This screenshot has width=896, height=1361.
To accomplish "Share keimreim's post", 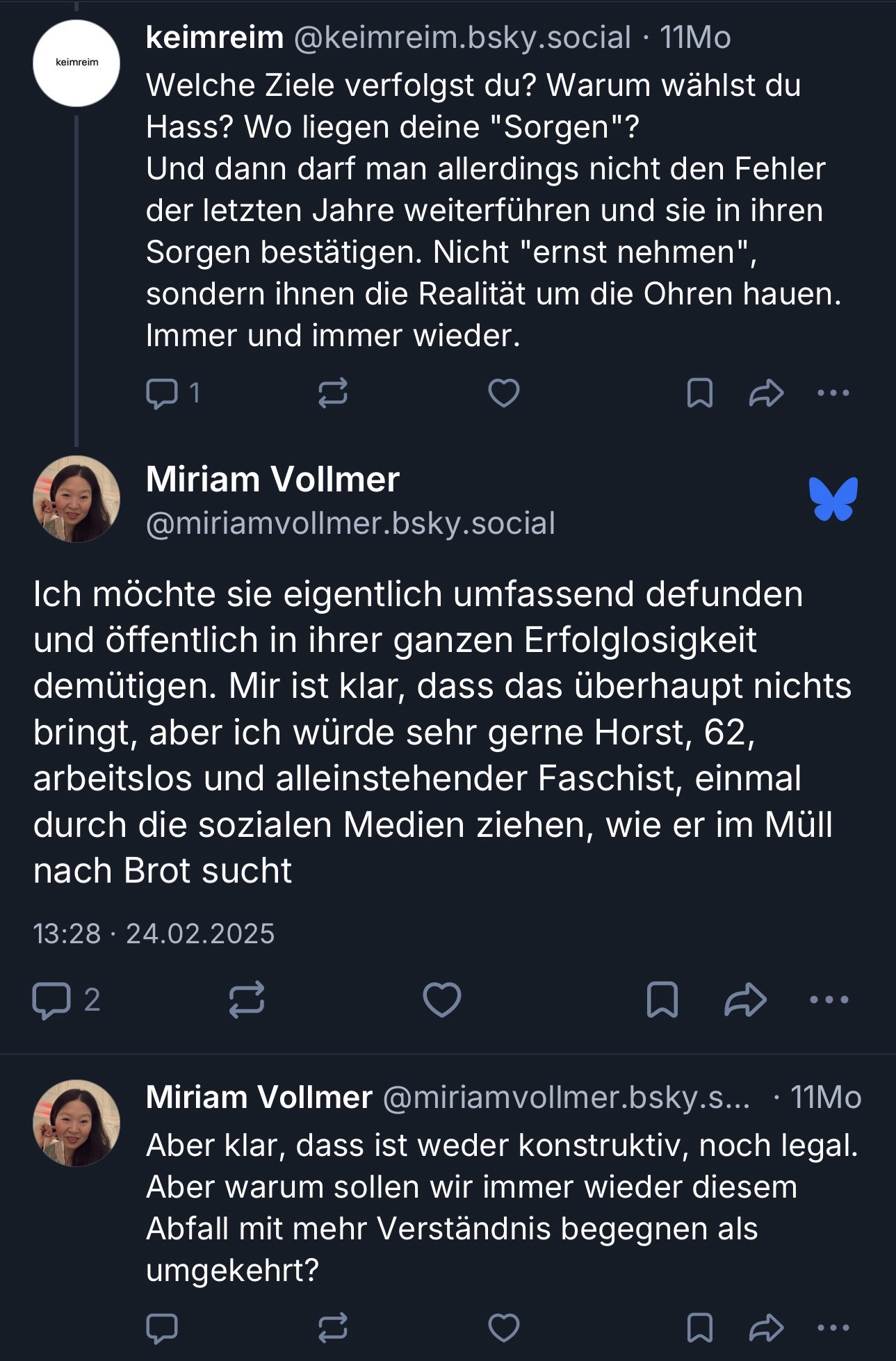I will (x=766, y=393).
